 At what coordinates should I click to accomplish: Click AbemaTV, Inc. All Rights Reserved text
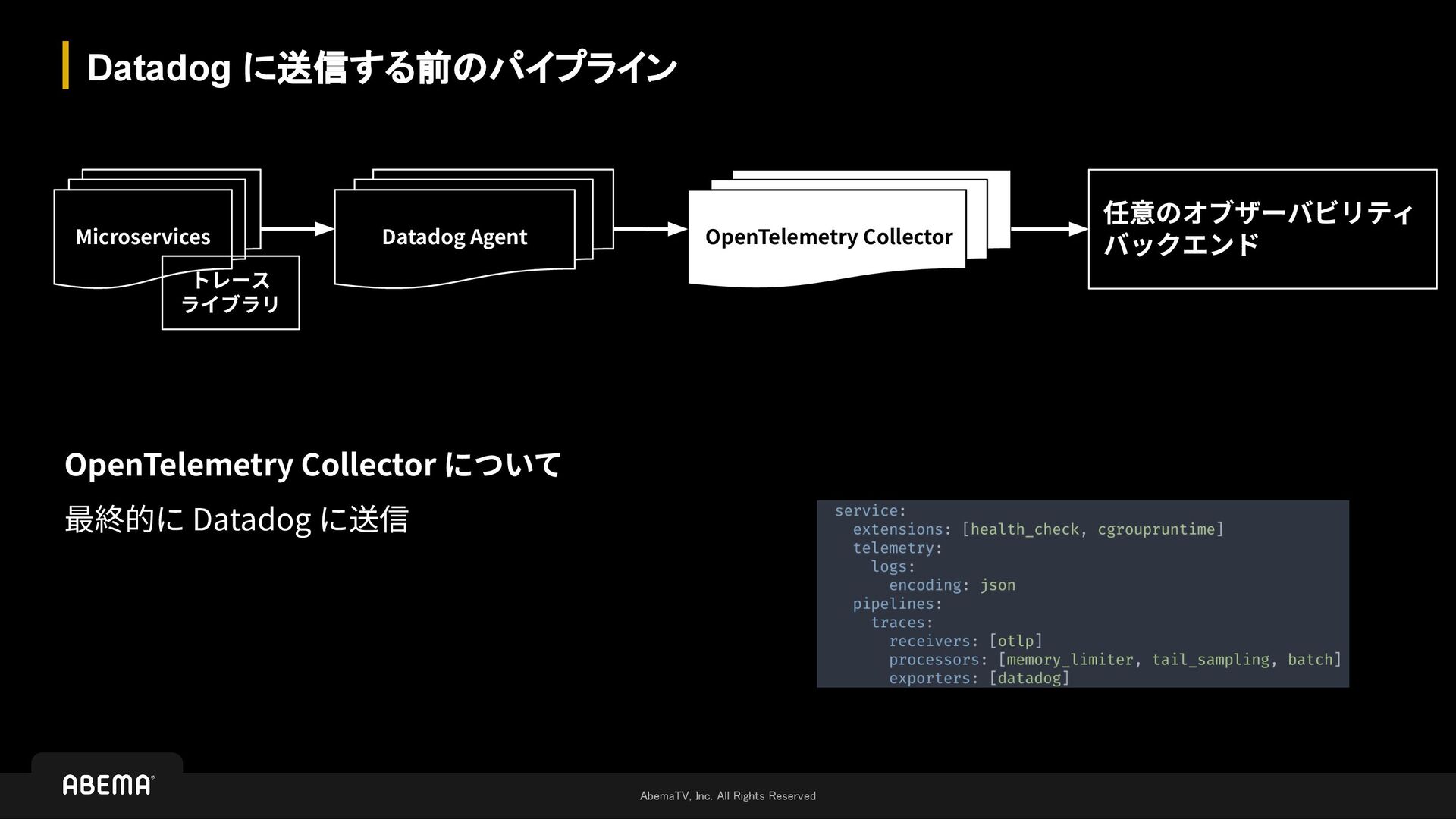[727, 795]
